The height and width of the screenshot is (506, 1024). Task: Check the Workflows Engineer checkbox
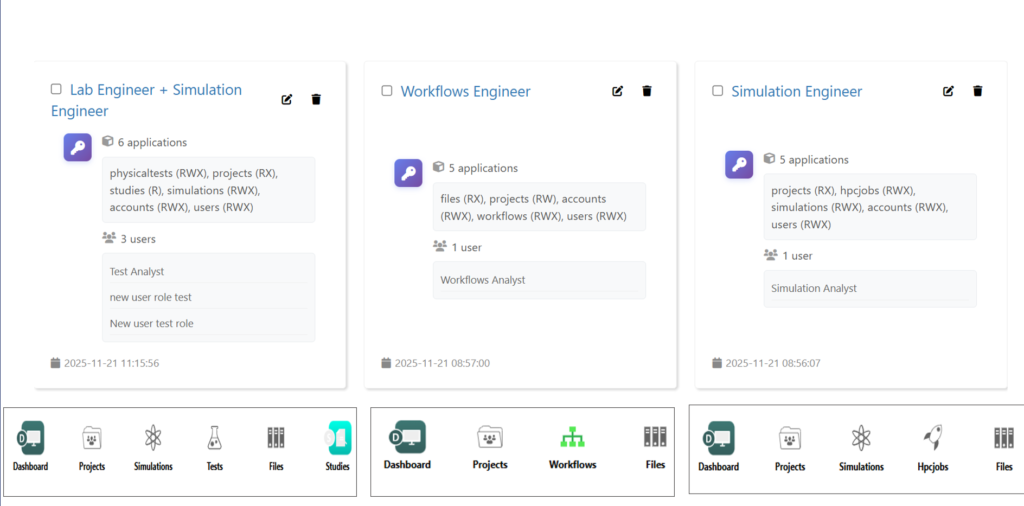pyautogui.click(x=387, y=91)
